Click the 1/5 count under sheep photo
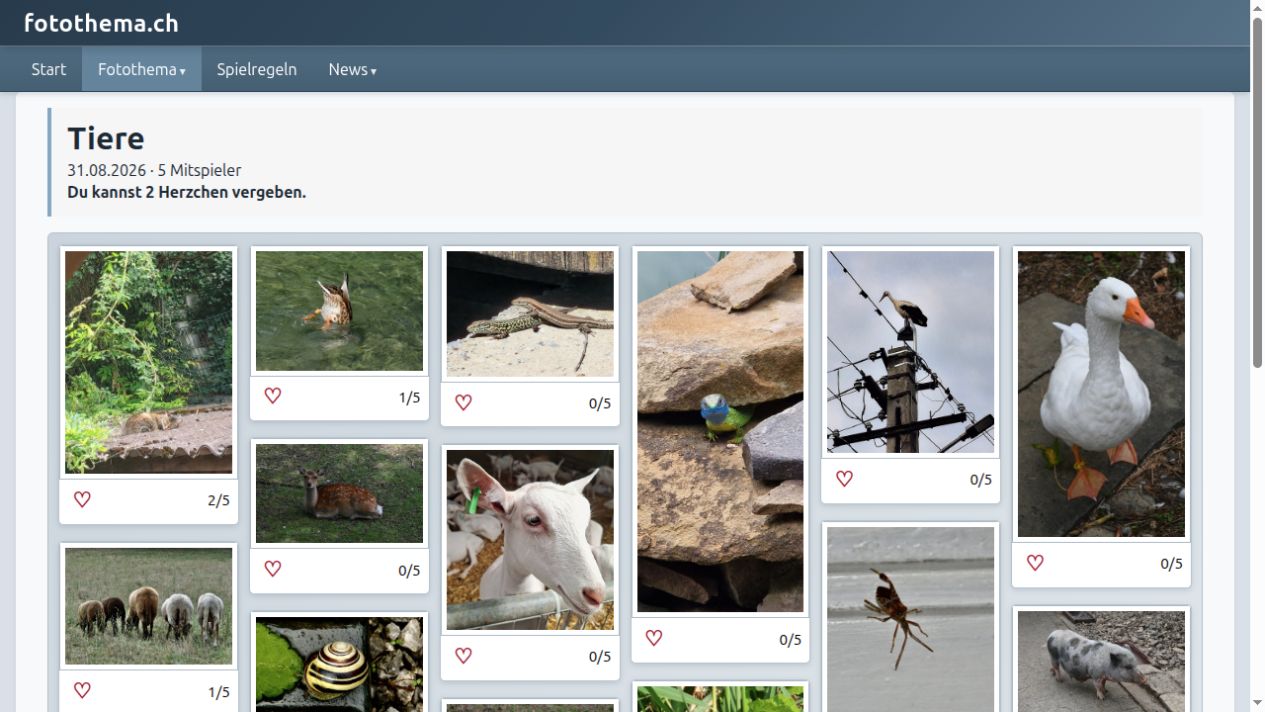This screenshot has width=1265, height=712. point(218,691)
